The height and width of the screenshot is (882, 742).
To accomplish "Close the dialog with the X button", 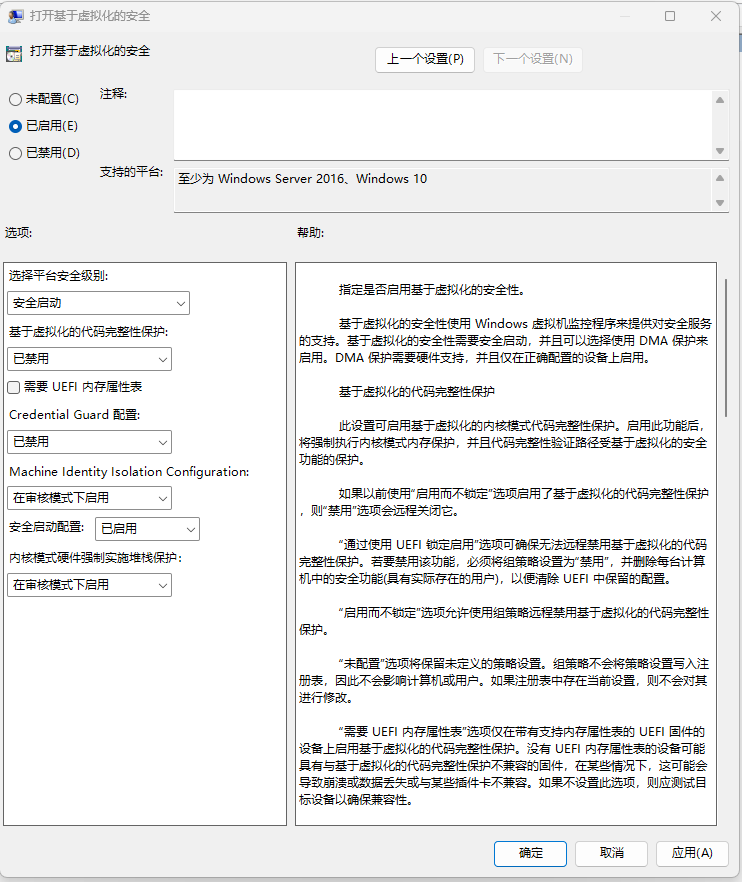I will (716, 16).
